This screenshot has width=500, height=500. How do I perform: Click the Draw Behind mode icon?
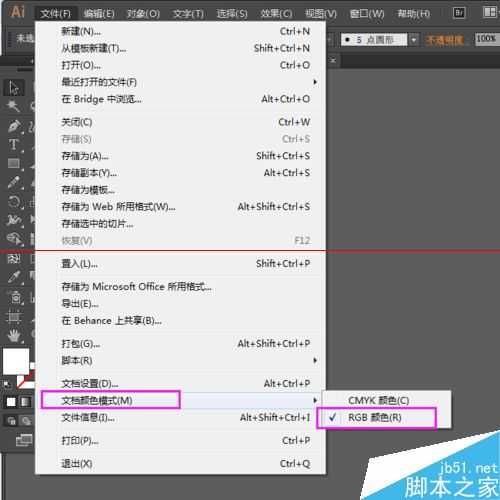26,421
